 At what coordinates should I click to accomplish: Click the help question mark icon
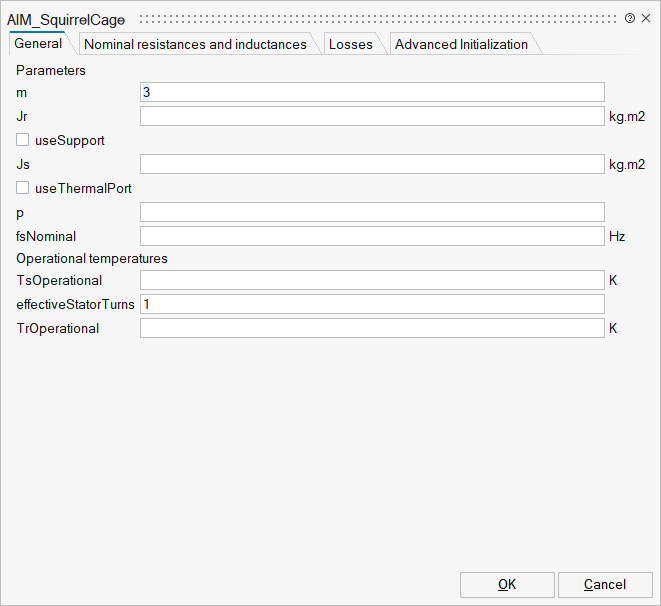click(x=630, y=19)
